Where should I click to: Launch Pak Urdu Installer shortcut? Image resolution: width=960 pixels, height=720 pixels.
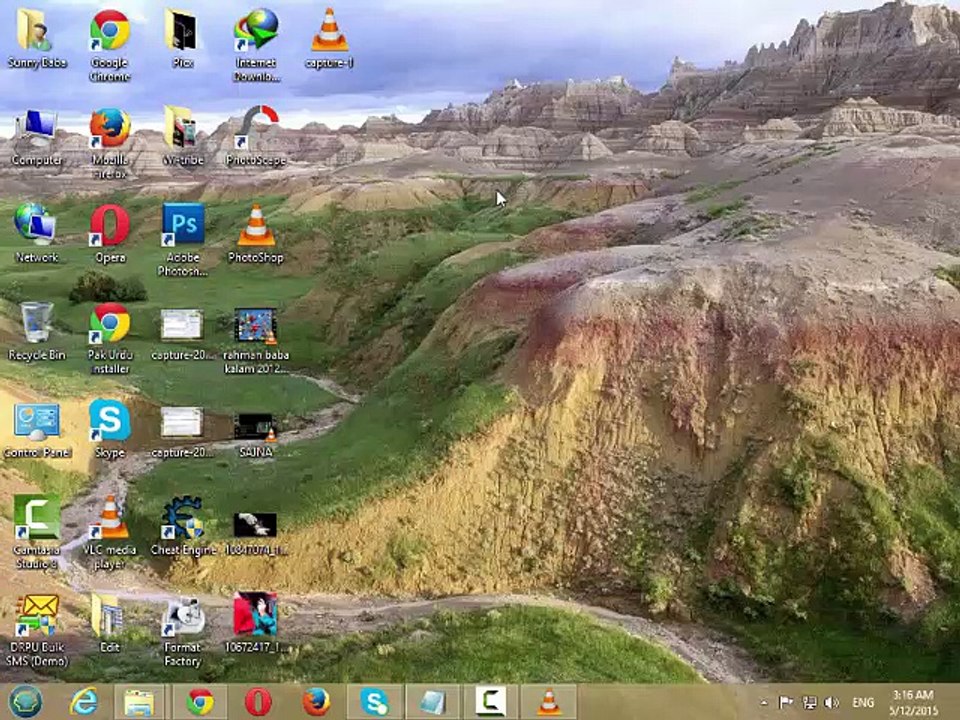(110, 338)
